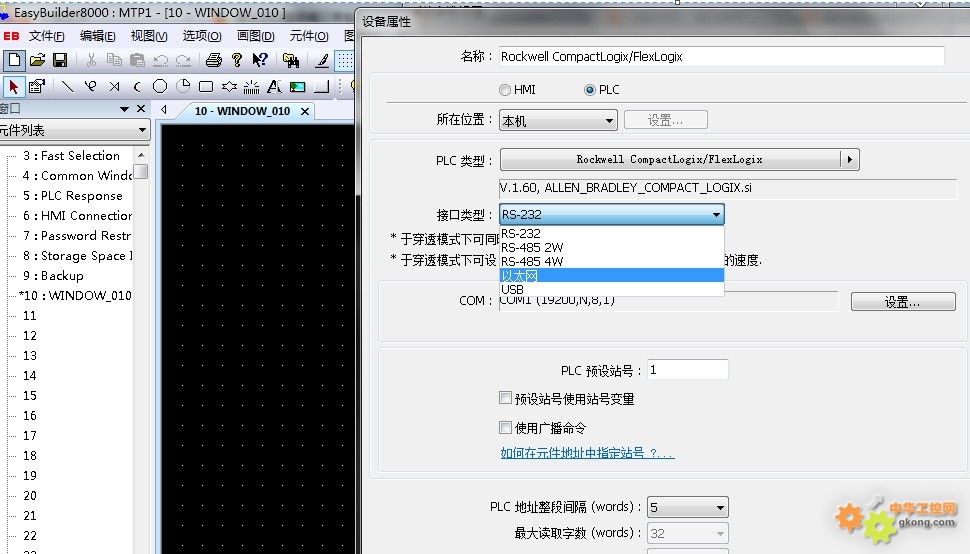The height and width of the screenshot is (554, 970).
Task: Select the Scale drawing tool
Action: [251, 87]
